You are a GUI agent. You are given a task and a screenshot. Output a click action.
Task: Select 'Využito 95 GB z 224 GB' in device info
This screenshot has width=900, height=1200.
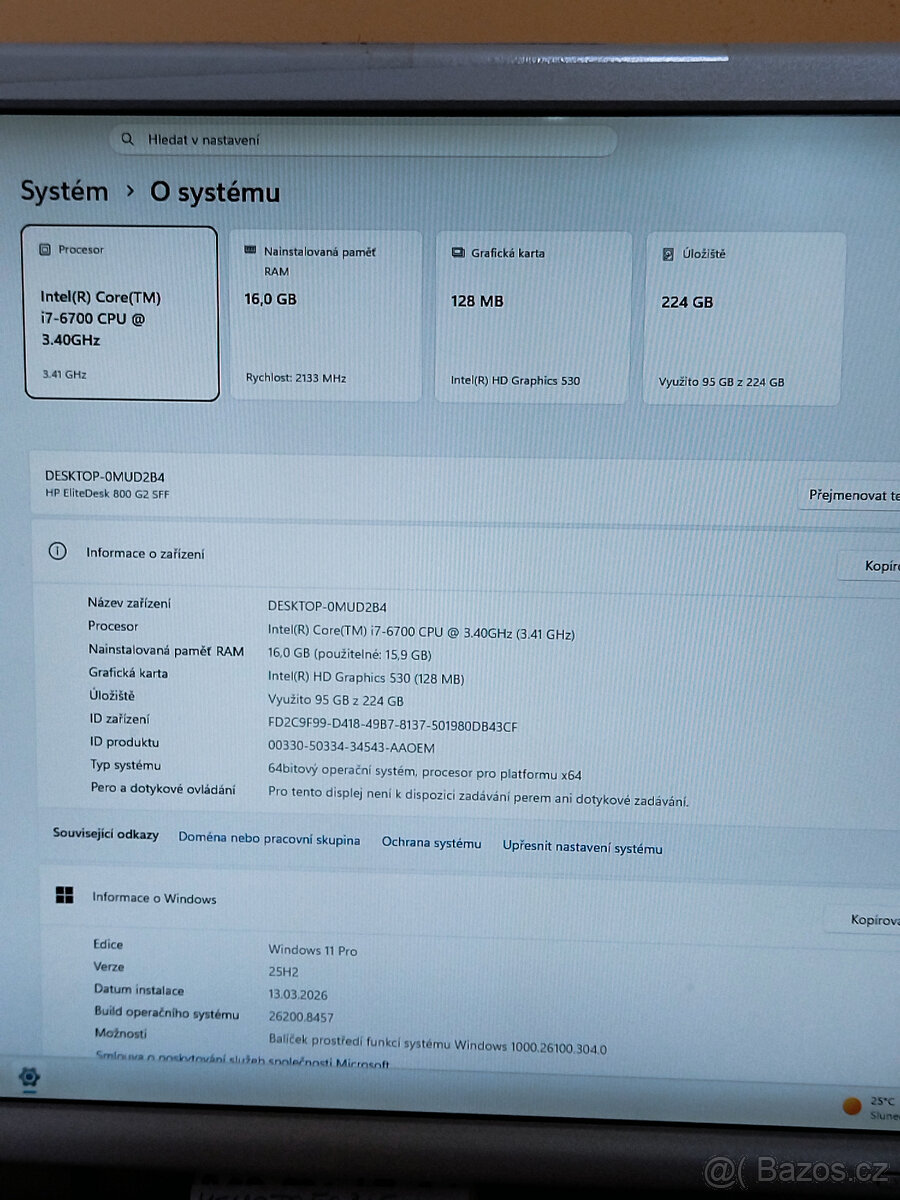click(335, 701)
